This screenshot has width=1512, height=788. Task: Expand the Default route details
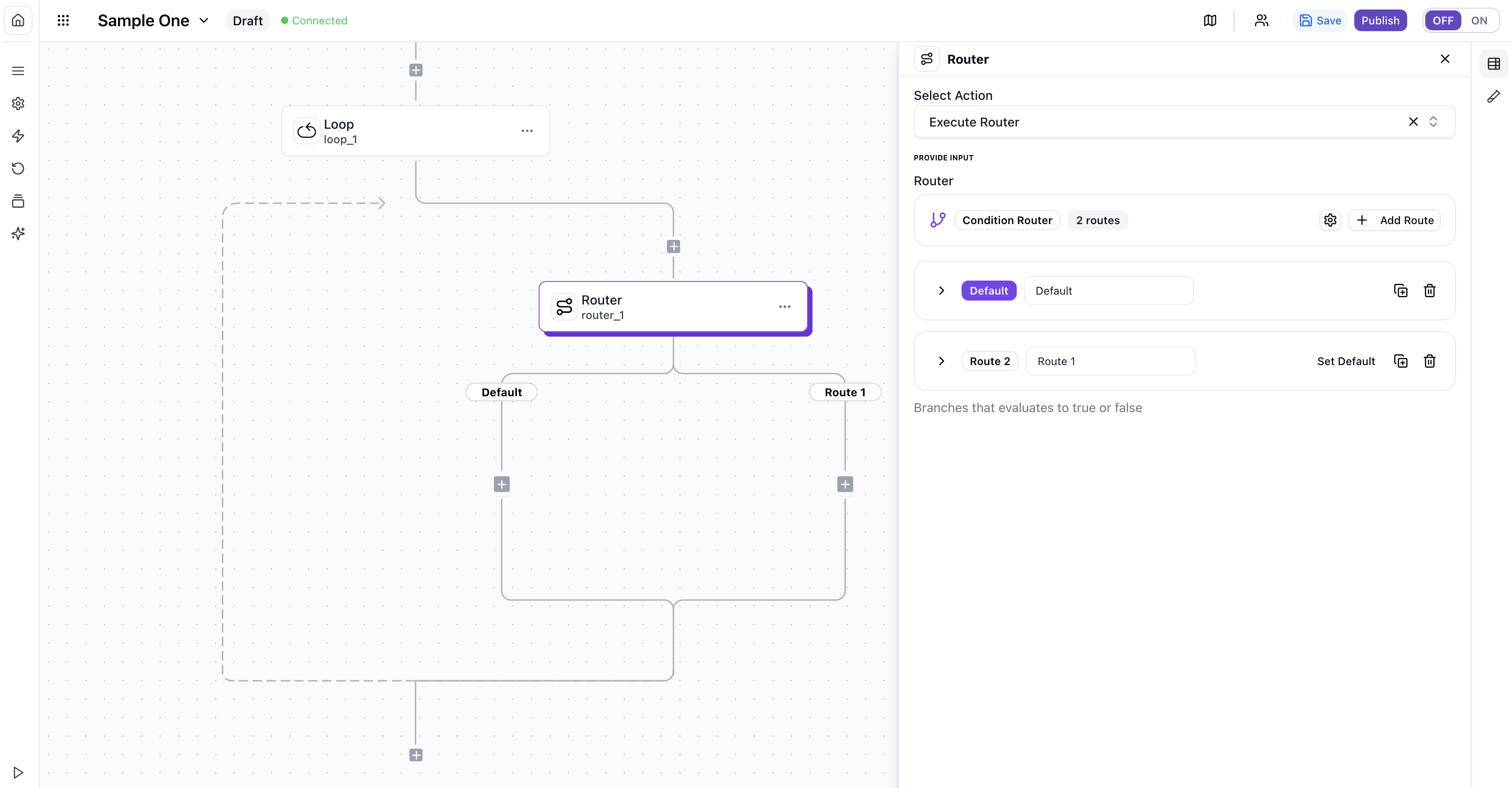941,291
